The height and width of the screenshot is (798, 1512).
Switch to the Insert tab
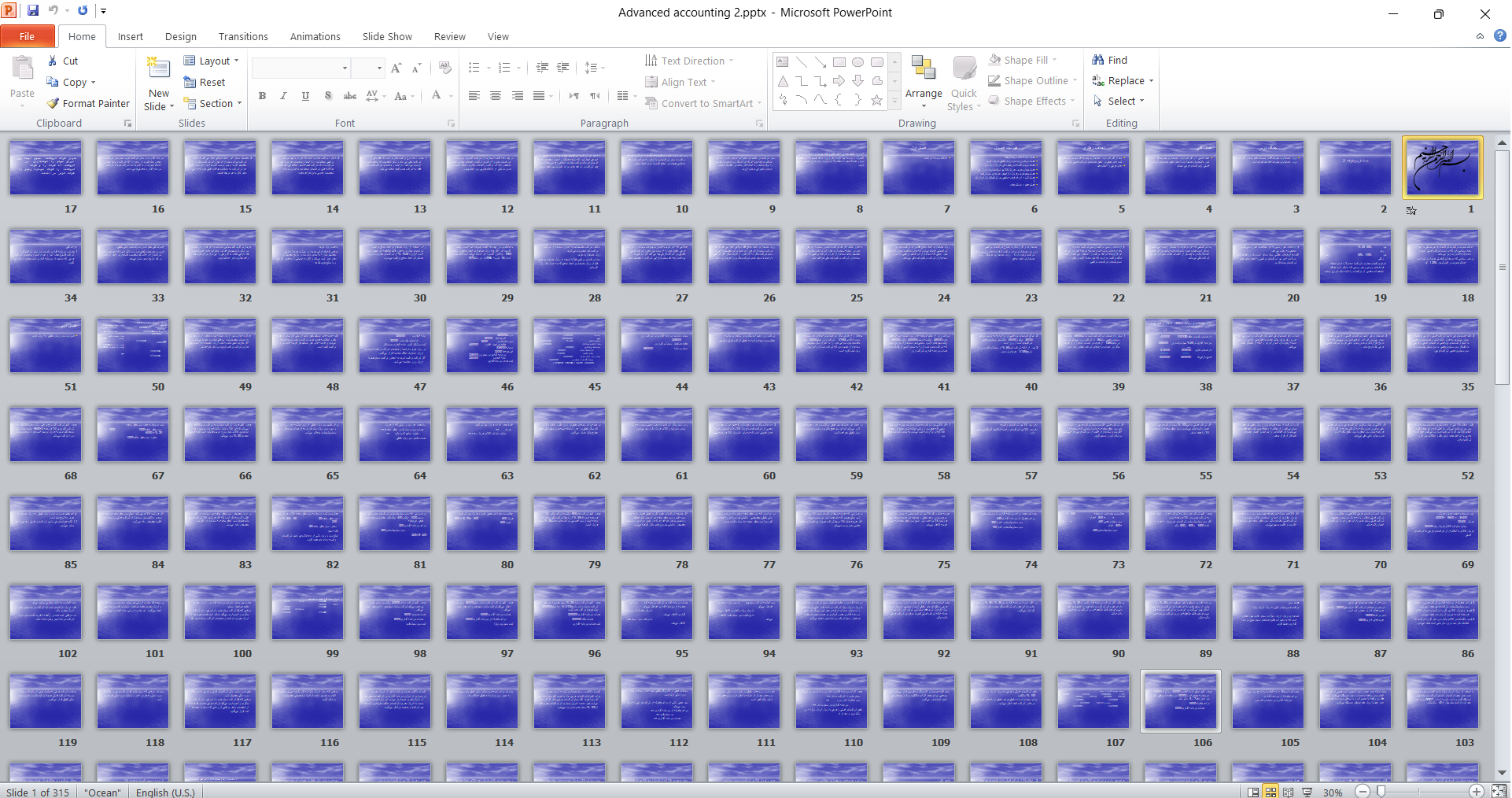131,36
